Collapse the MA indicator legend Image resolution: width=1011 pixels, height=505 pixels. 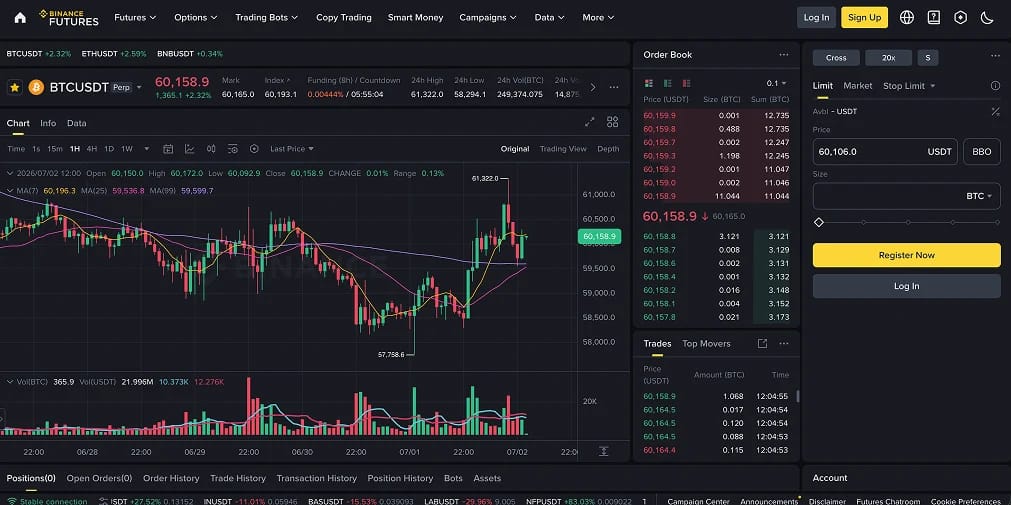tap(10, 191)
